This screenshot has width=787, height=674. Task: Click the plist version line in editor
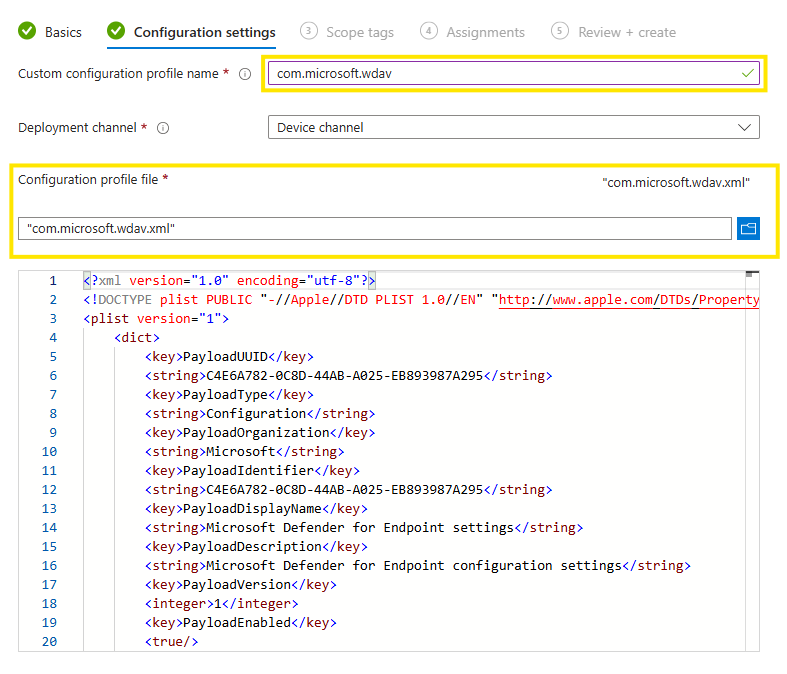(x=156, y=319)
